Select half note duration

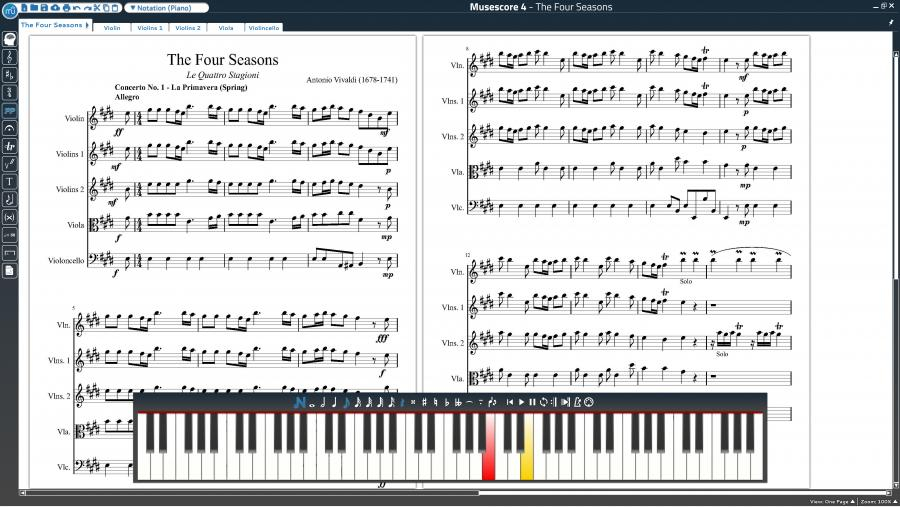click(323, 402)
